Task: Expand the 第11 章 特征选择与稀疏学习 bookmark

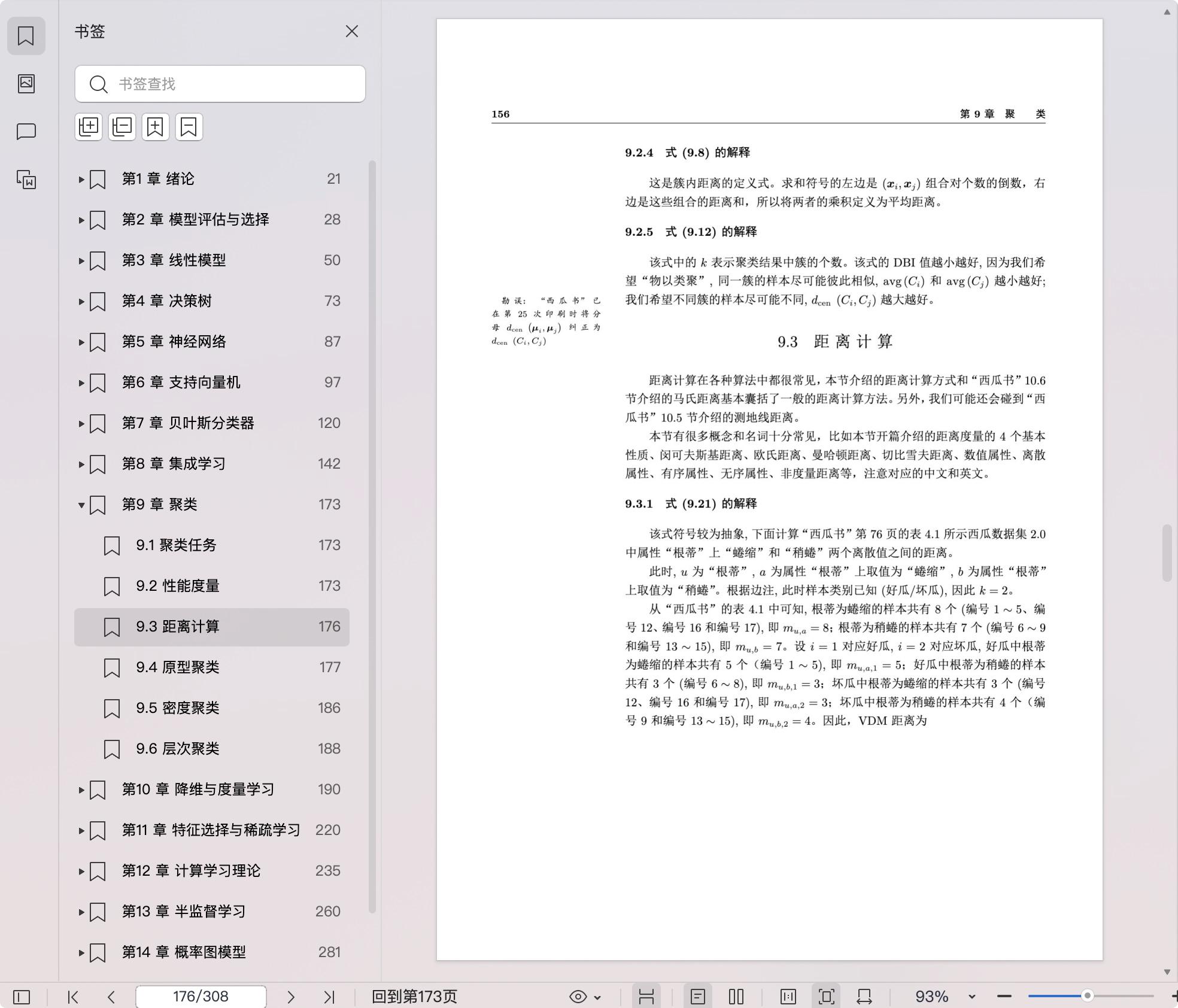Action: point(81,830)
